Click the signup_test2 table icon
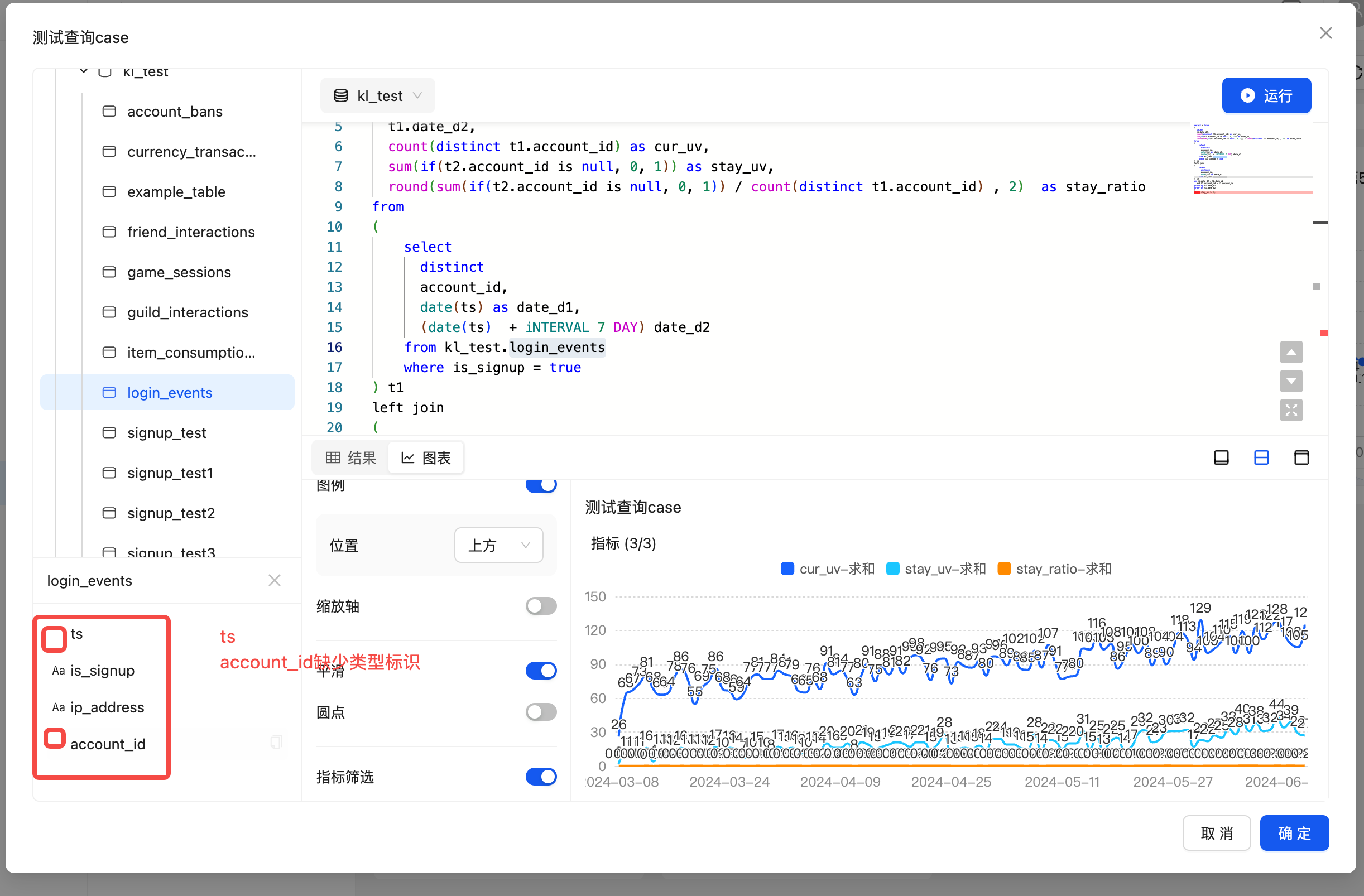This screenshot has width=1364, height=896. (x=109, y=512)
